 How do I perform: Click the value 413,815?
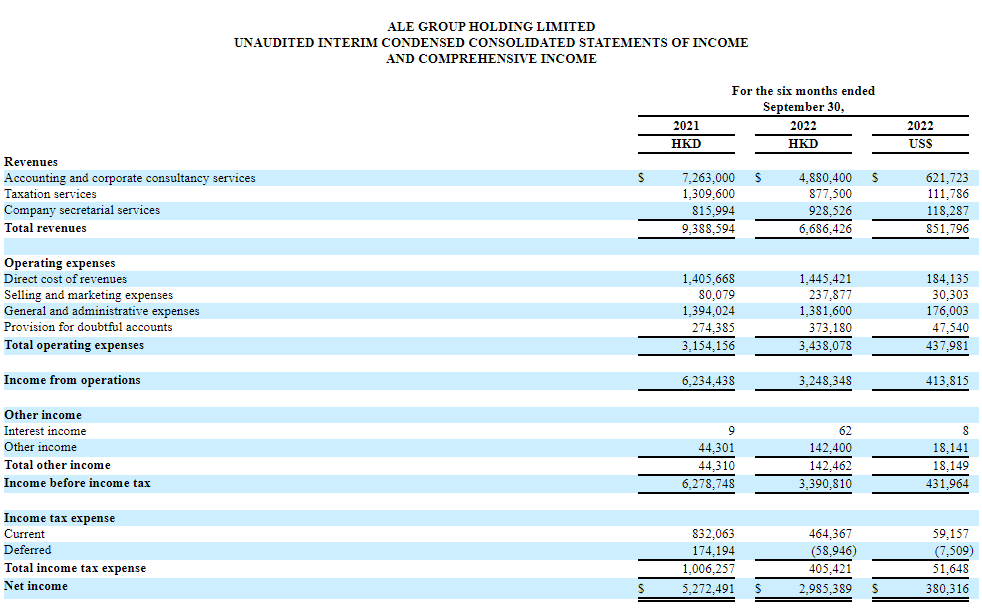(947, 381)
